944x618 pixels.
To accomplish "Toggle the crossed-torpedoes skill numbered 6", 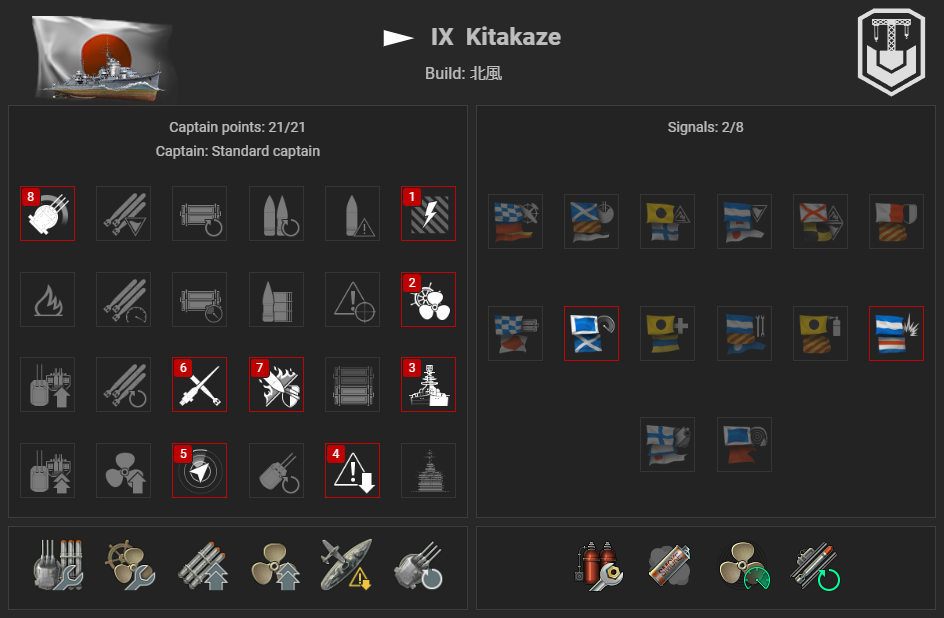I will coord(199,385).
